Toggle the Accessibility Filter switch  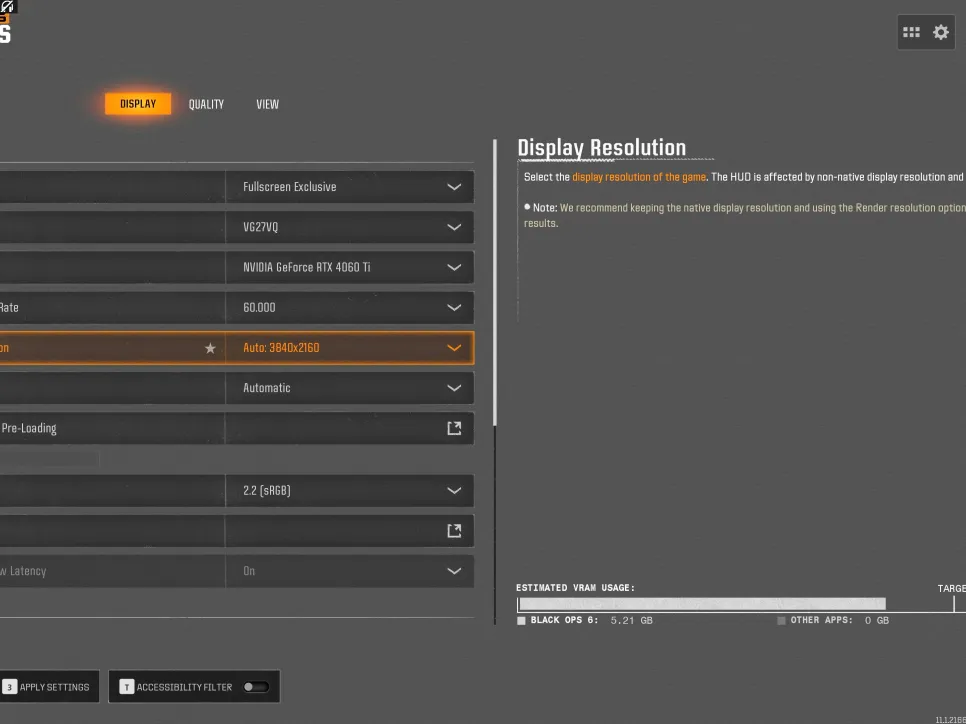[x=256, y=687]
